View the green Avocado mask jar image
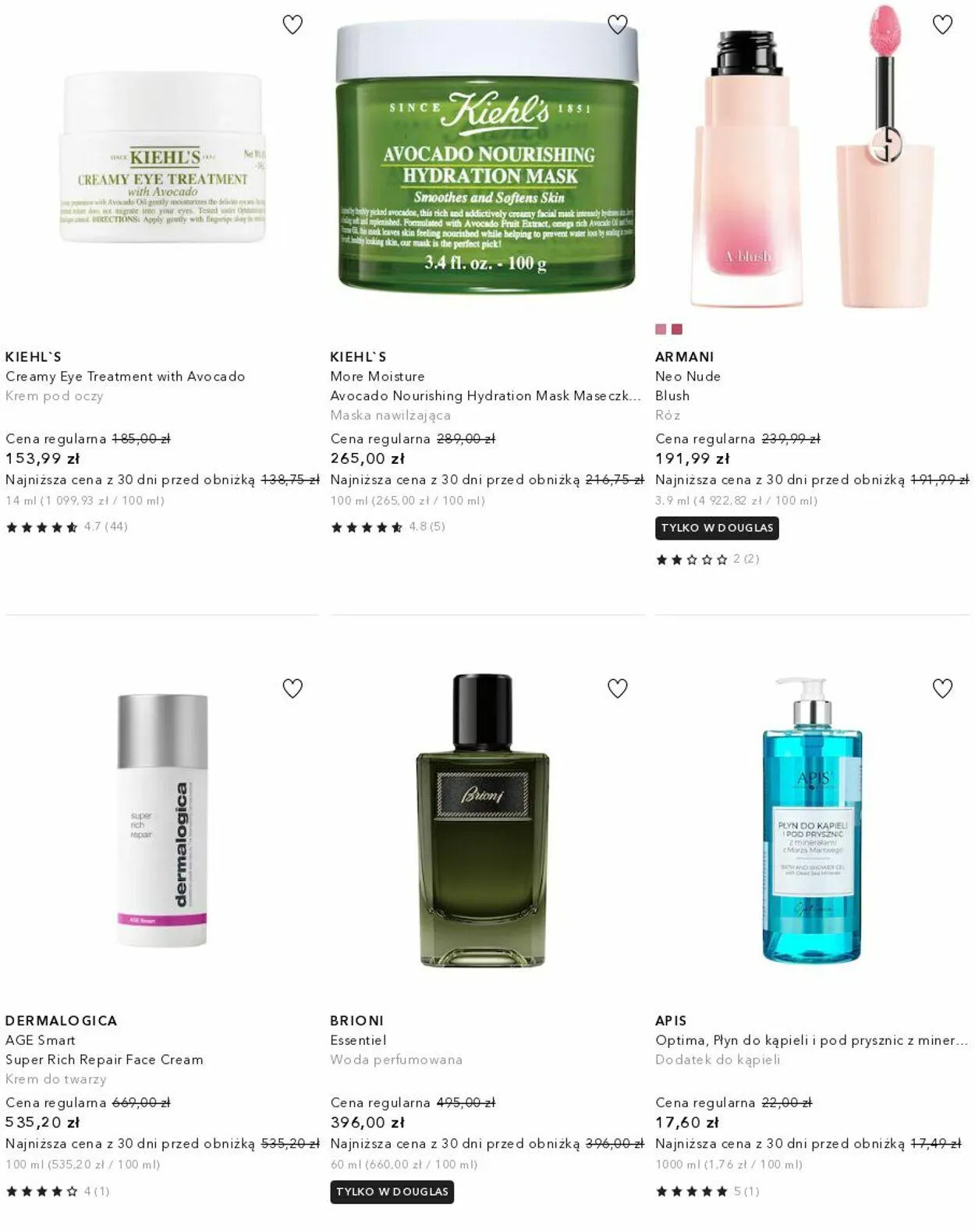 pos(487,157)
